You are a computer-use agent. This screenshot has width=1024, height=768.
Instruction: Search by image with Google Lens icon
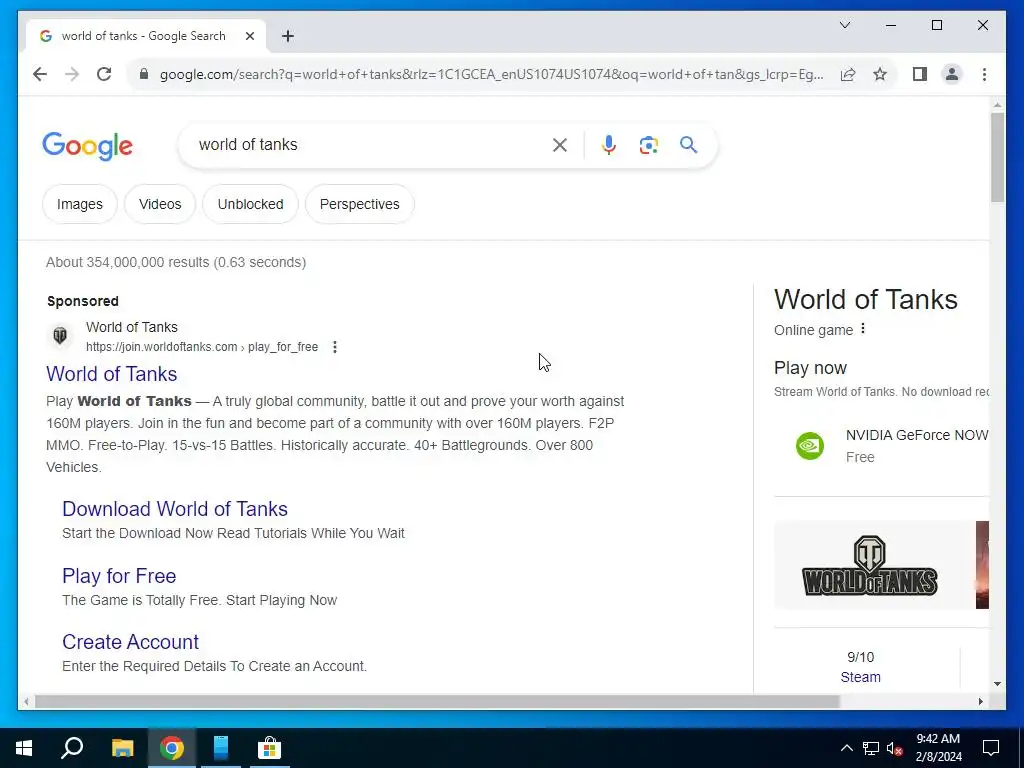[648, 145]
